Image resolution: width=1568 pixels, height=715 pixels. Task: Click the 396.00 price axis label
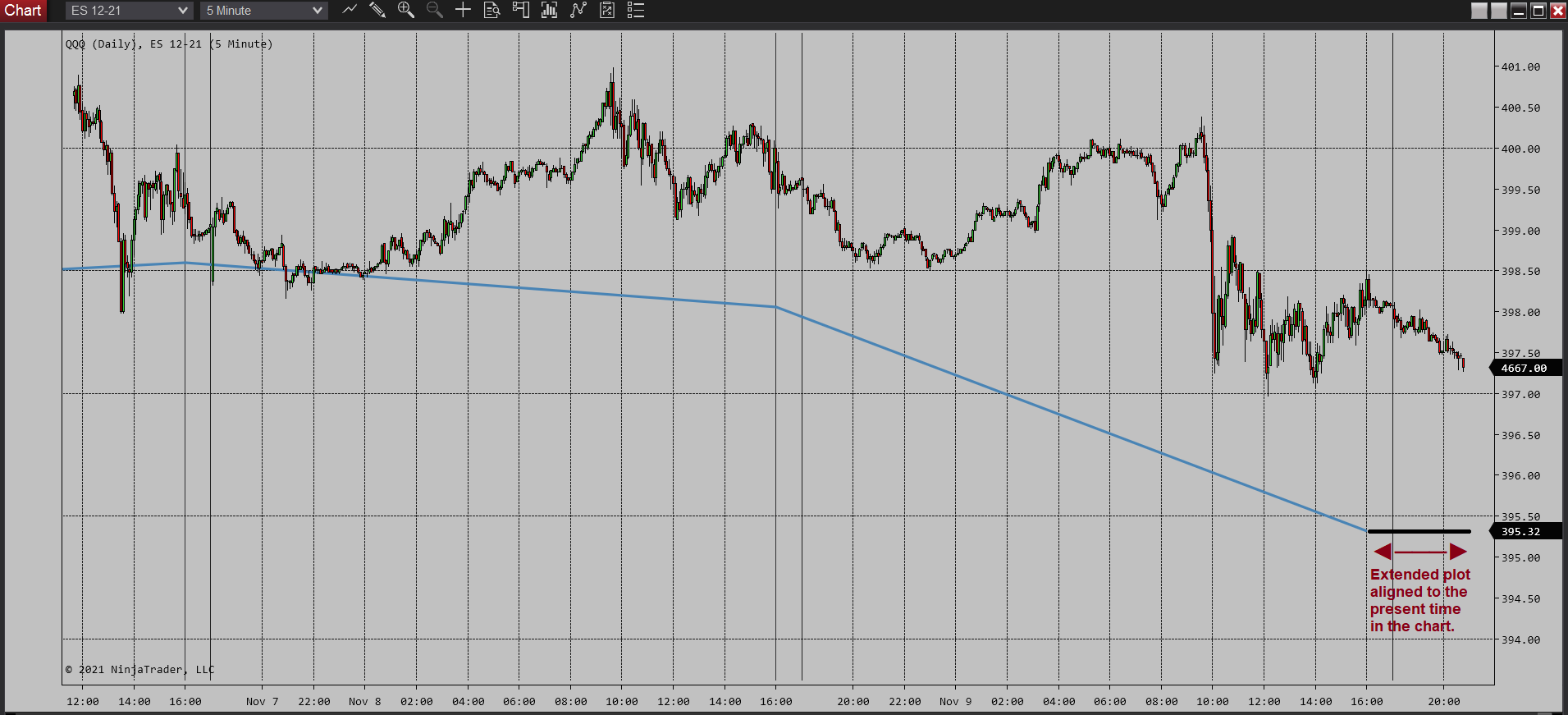pos(1520,476)
